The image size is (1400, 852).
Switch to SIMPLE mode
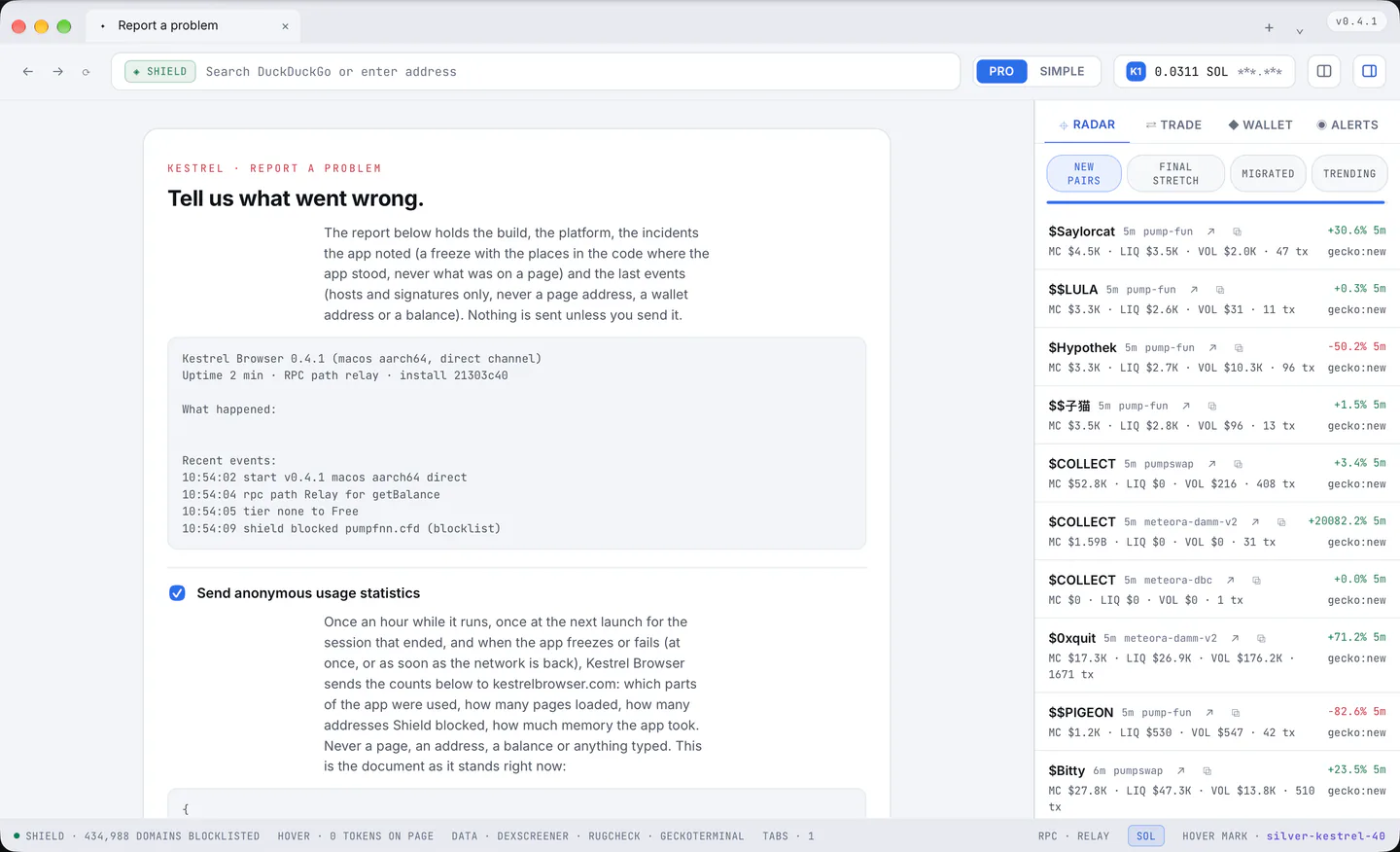(1062, 72)
